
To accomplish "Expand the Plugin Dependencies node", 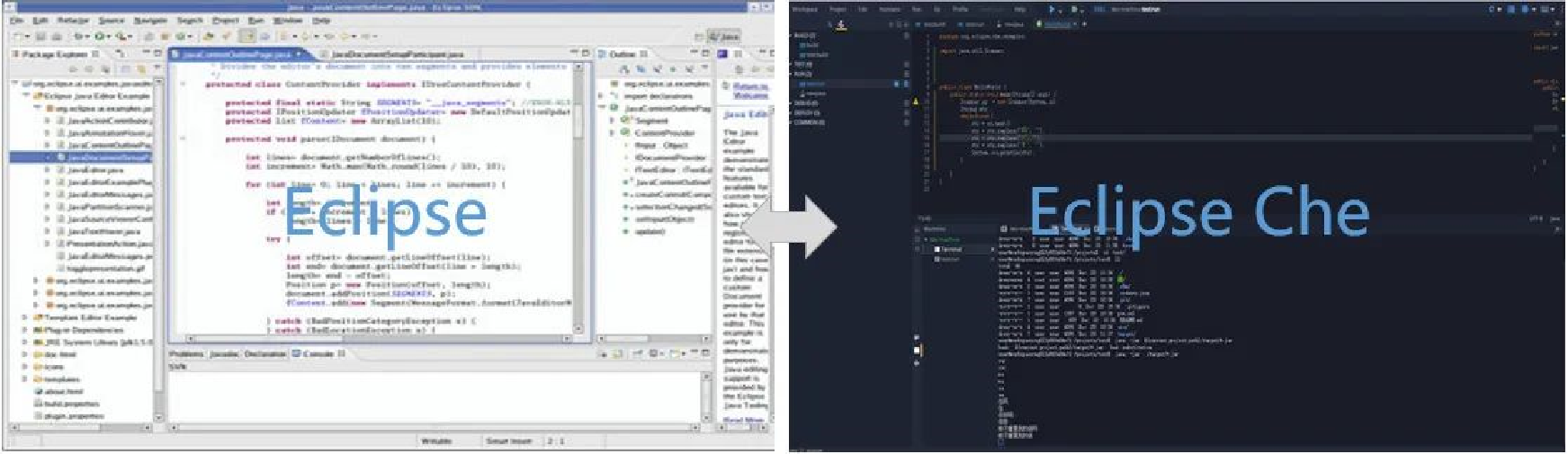I will pyautogui.click(x=25, y=330).
